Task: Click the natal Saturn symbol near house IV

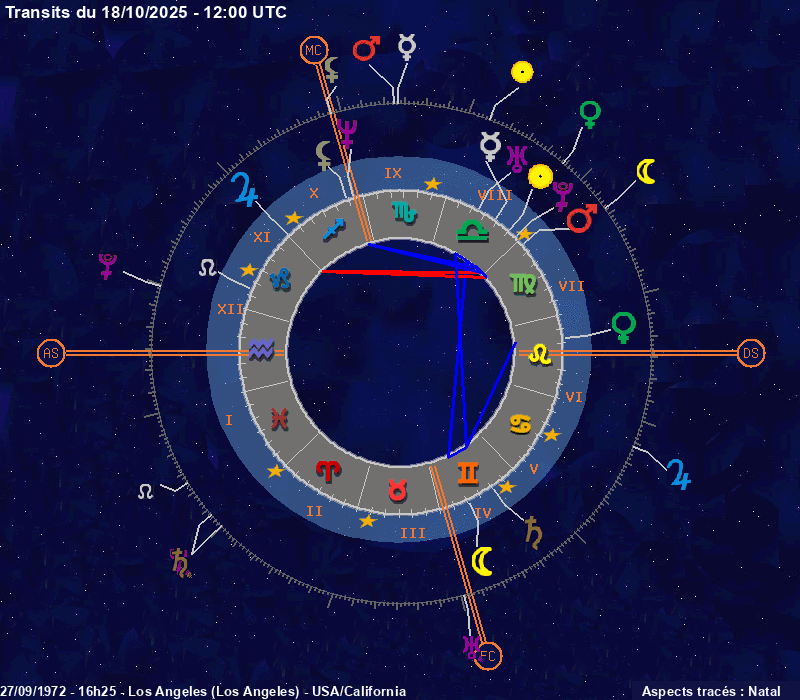Action: tap(534, 531)
